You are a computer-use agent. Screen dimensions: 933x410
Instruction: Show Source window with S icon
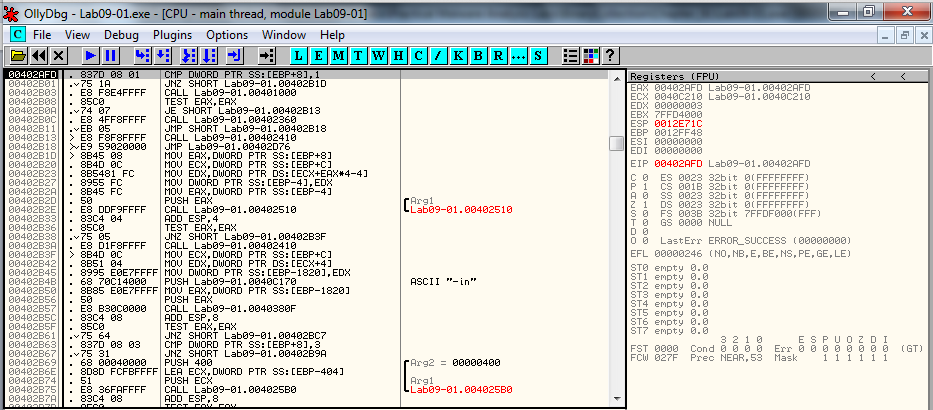538,56
